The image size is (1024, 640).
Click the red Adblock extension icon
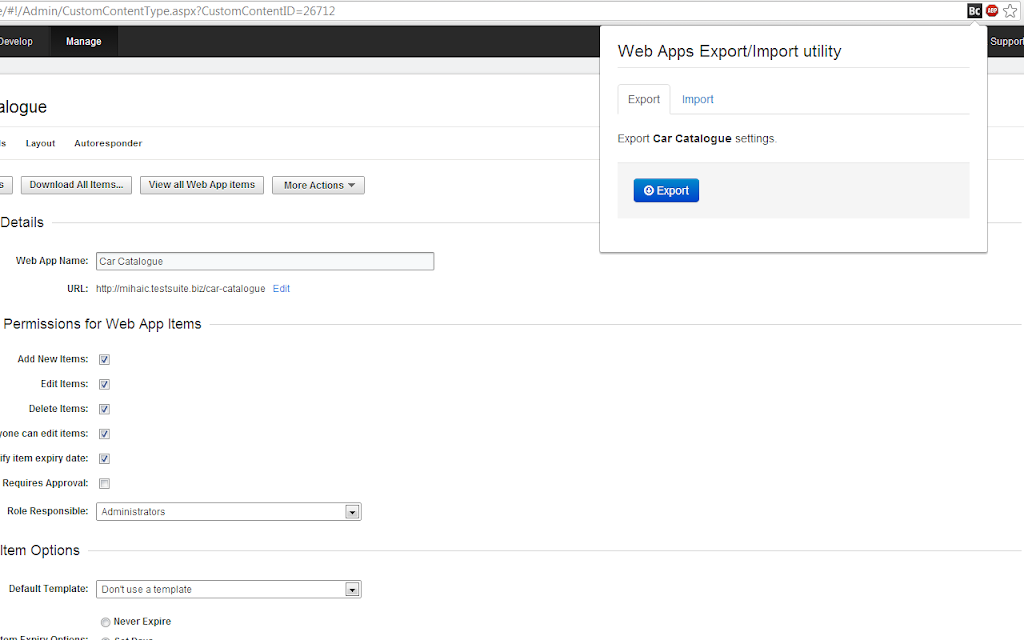coord(992,10)
